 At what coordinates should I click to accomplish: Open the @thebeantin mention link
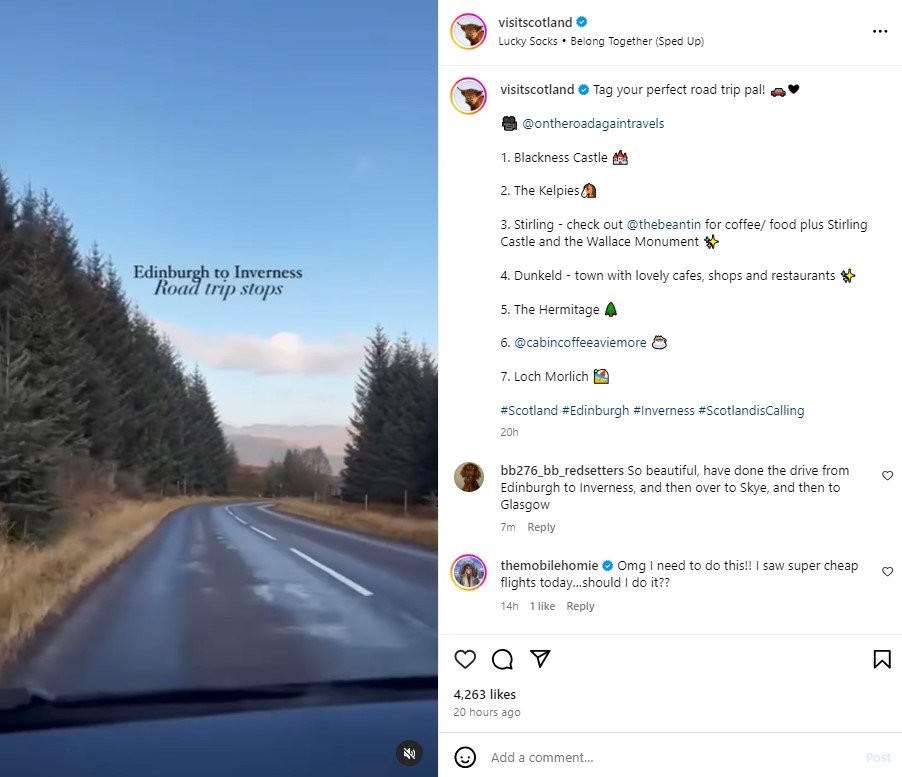pyautogui.click(x=663, y=224)
